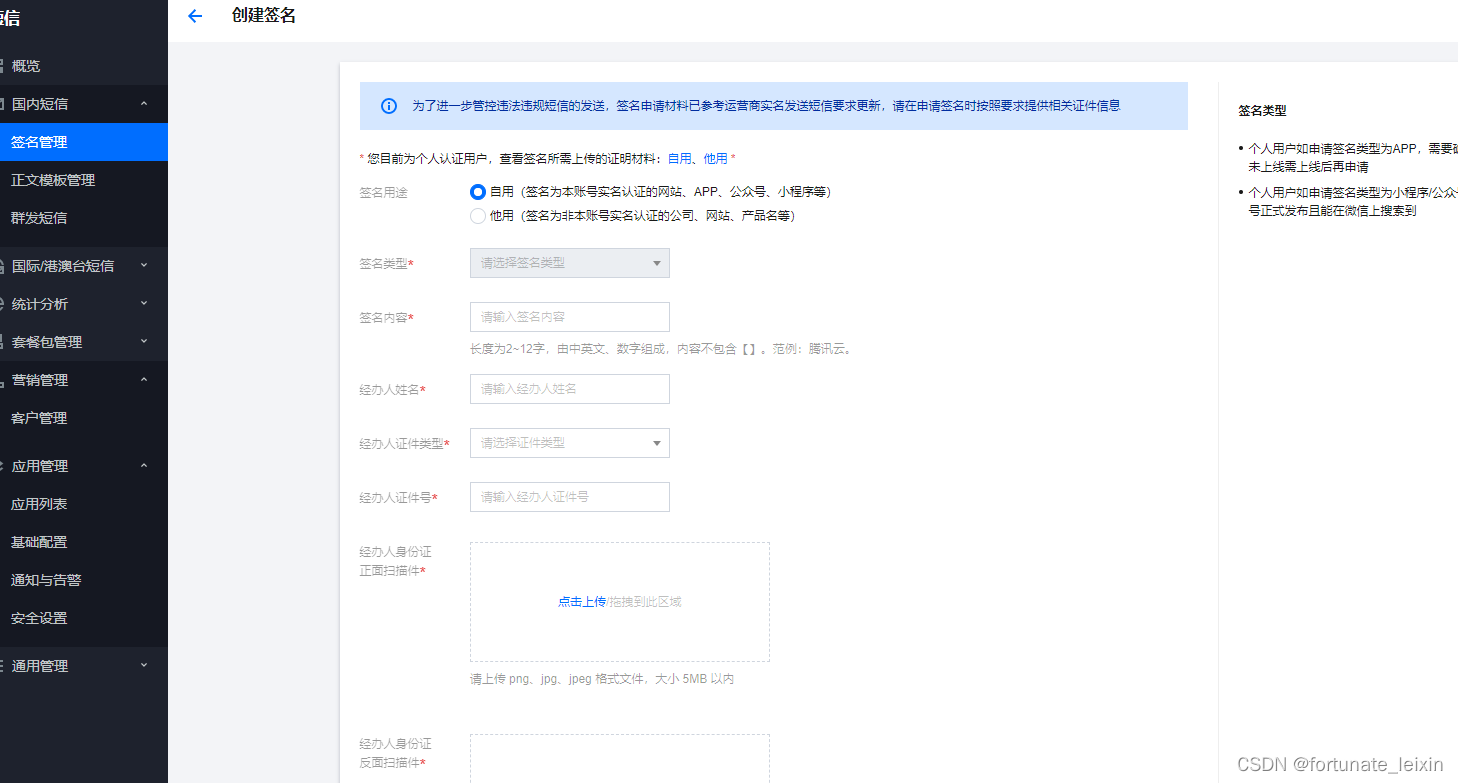Expand the 通用管理 section
The height and width of the screenshot is (783, 1458).
84,666
